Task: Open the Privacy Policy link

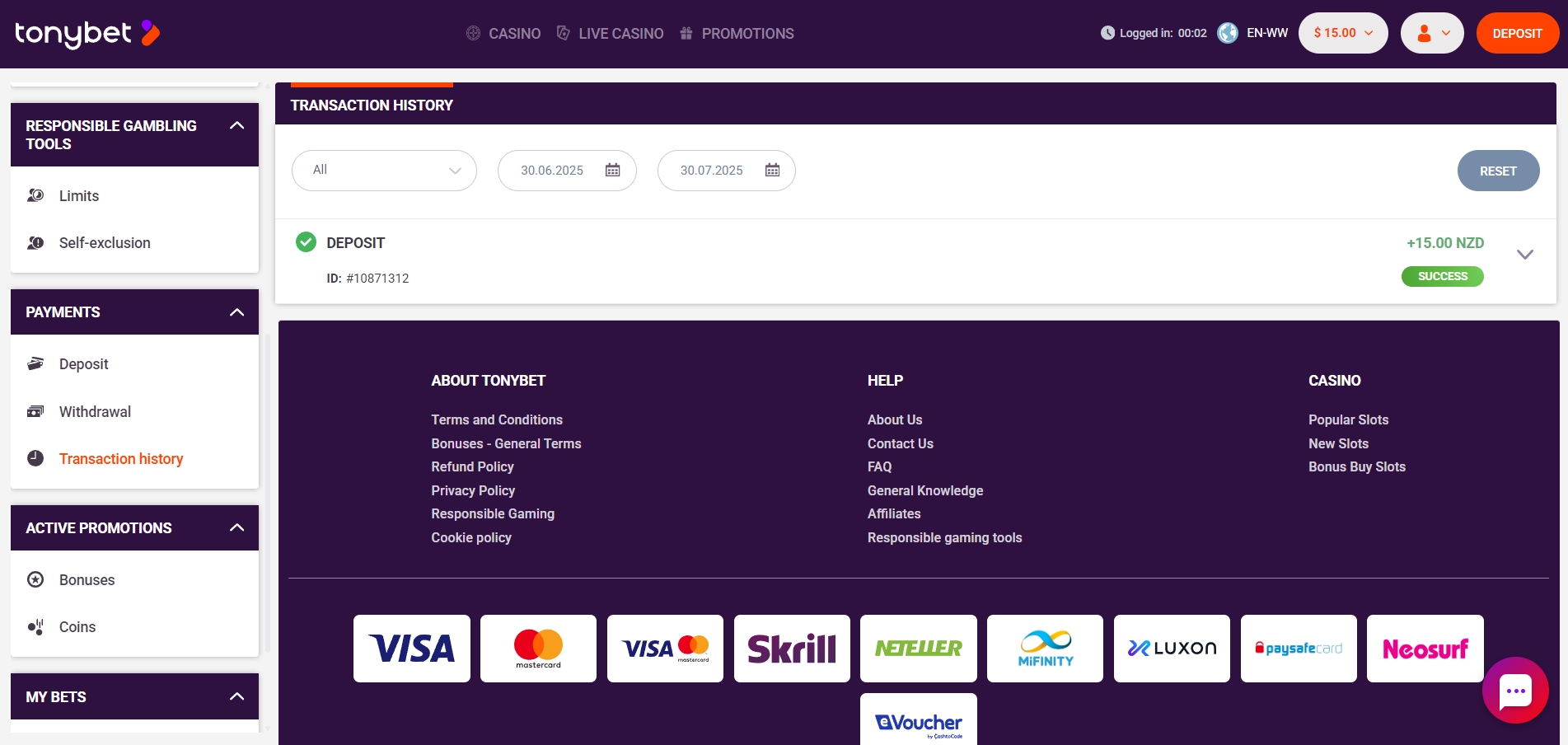Action: coord(473,490)
